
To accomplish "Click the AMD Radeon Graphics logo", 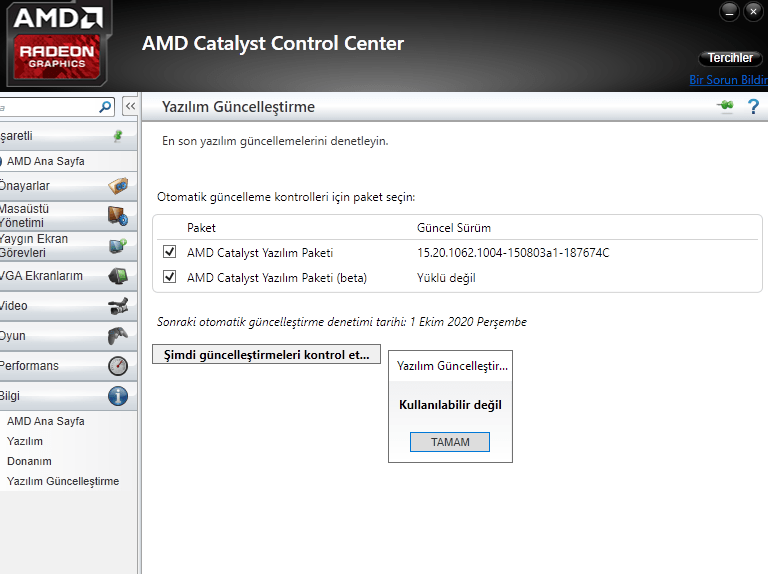I will [58, 44].
